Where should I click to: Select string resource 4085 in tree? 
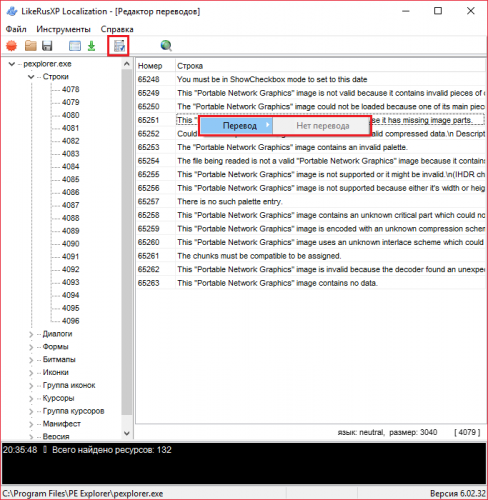70,179
